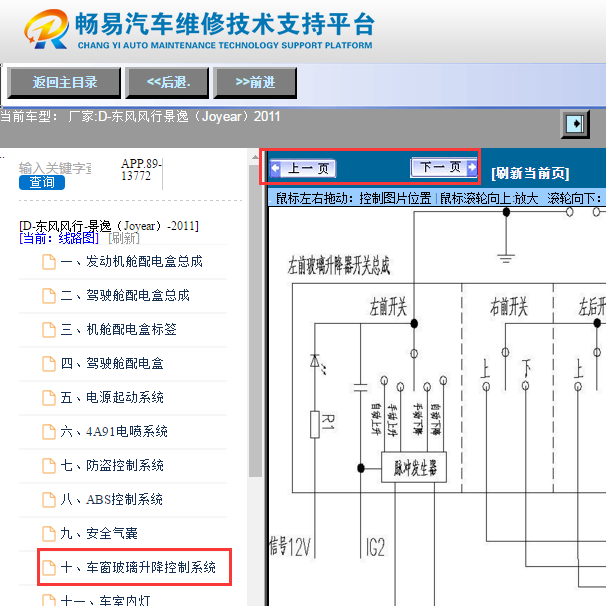Click the 信号12V label in the diagram
Viewport: 606px width, 606px height.
[290, 546]
